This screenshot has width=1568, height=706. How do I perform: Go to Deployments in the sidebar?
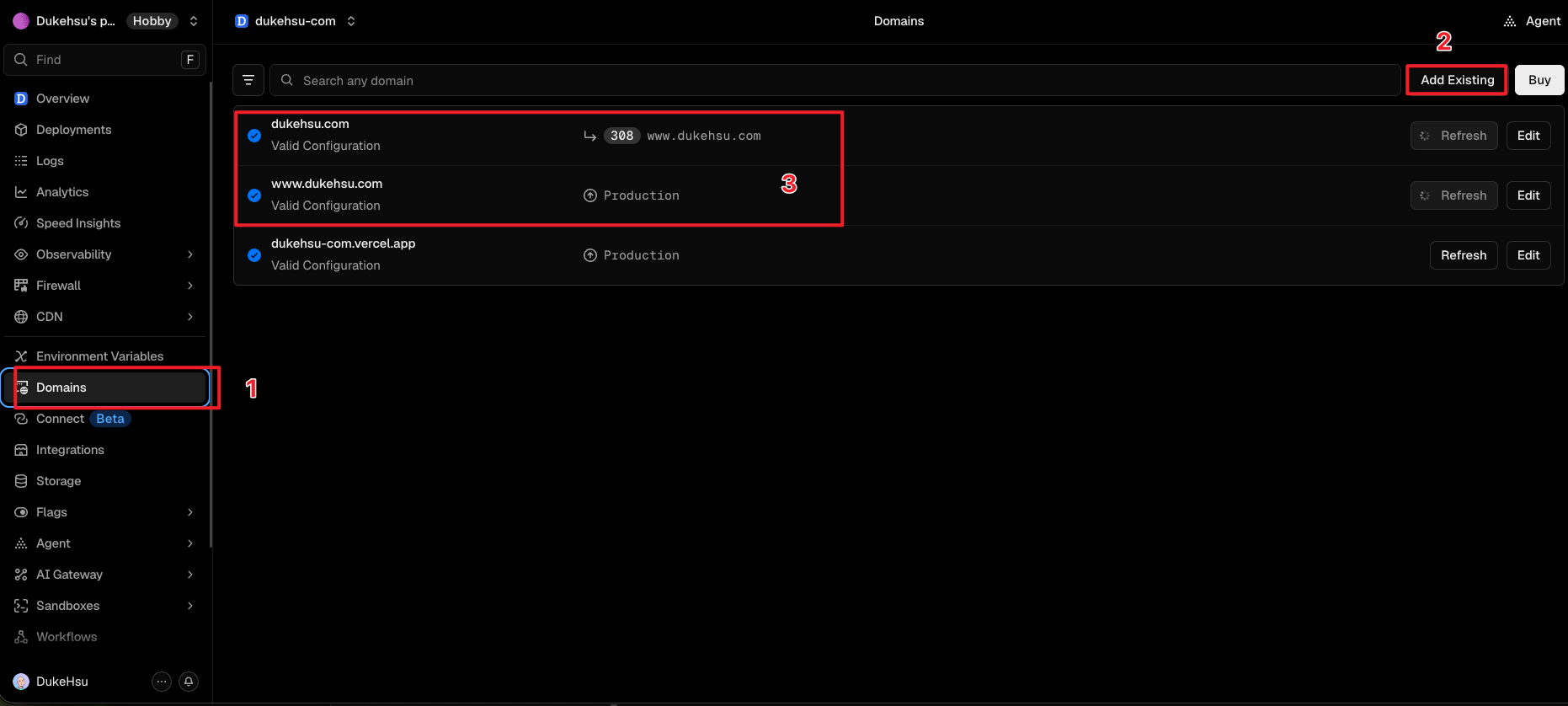[x=105, y=130]
